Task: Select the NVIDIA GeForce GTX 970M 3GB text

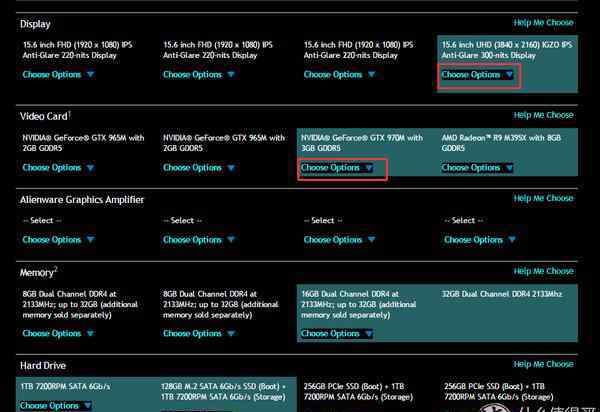Action: [x=362, y=143]
